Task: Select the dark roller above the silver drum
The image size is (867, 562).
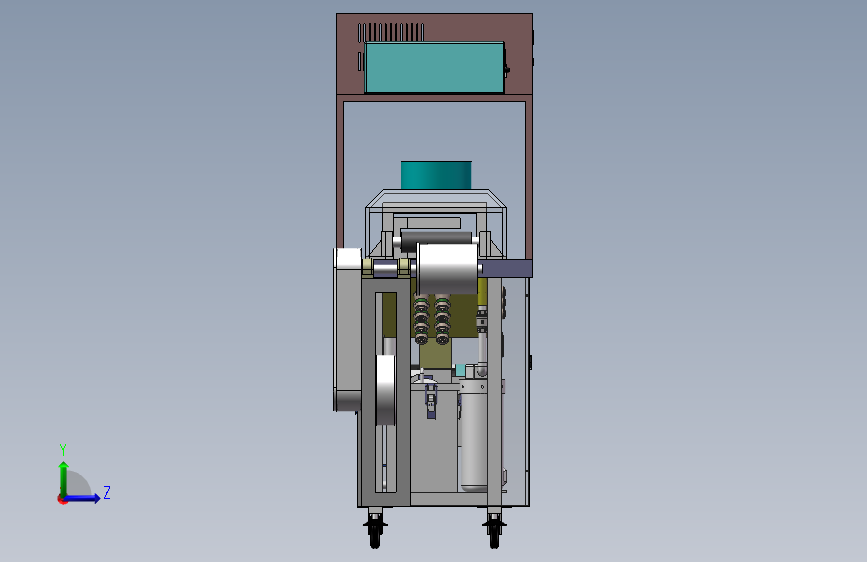Action: pyautogui.click(x=436, y=240)
